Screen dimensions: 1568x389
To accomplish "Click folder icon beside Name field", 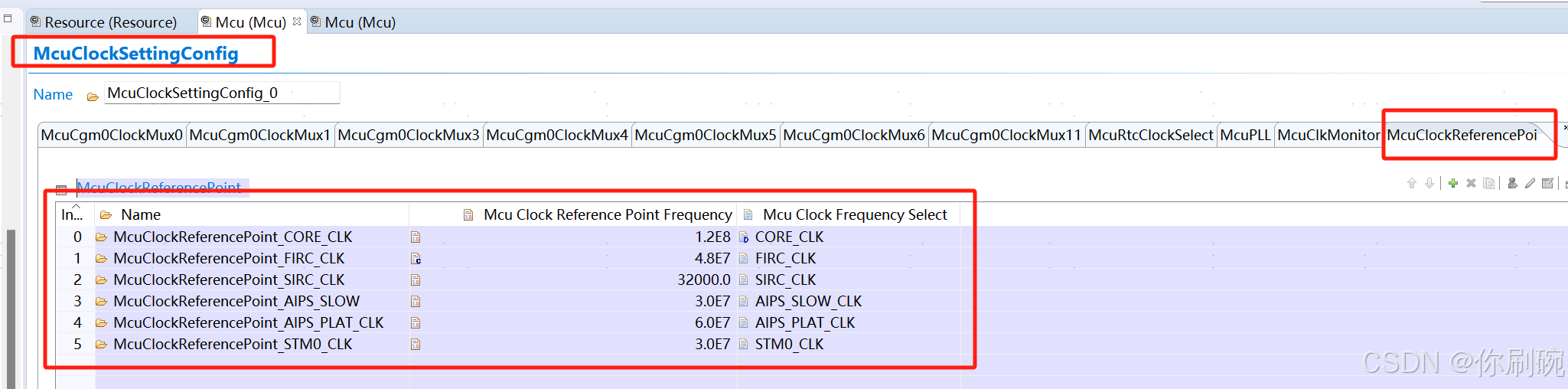I will coord(93,96).
